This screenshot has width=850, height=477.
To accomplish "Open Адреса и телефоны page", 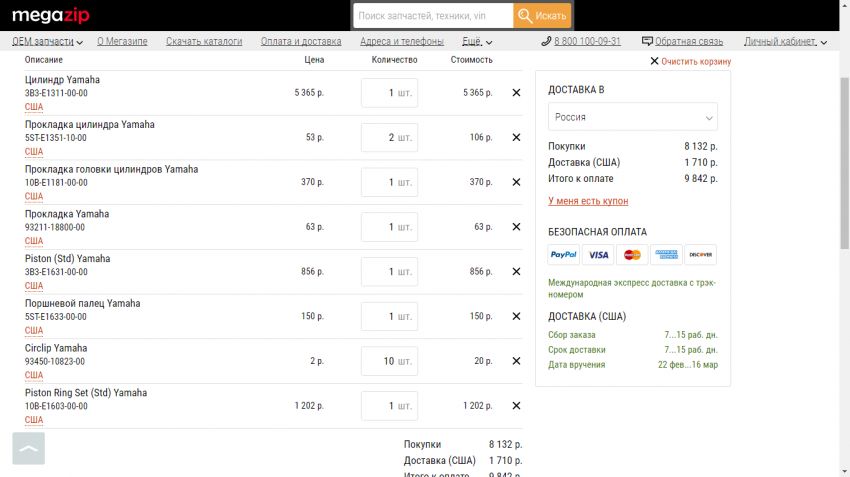I will (402, 41).
